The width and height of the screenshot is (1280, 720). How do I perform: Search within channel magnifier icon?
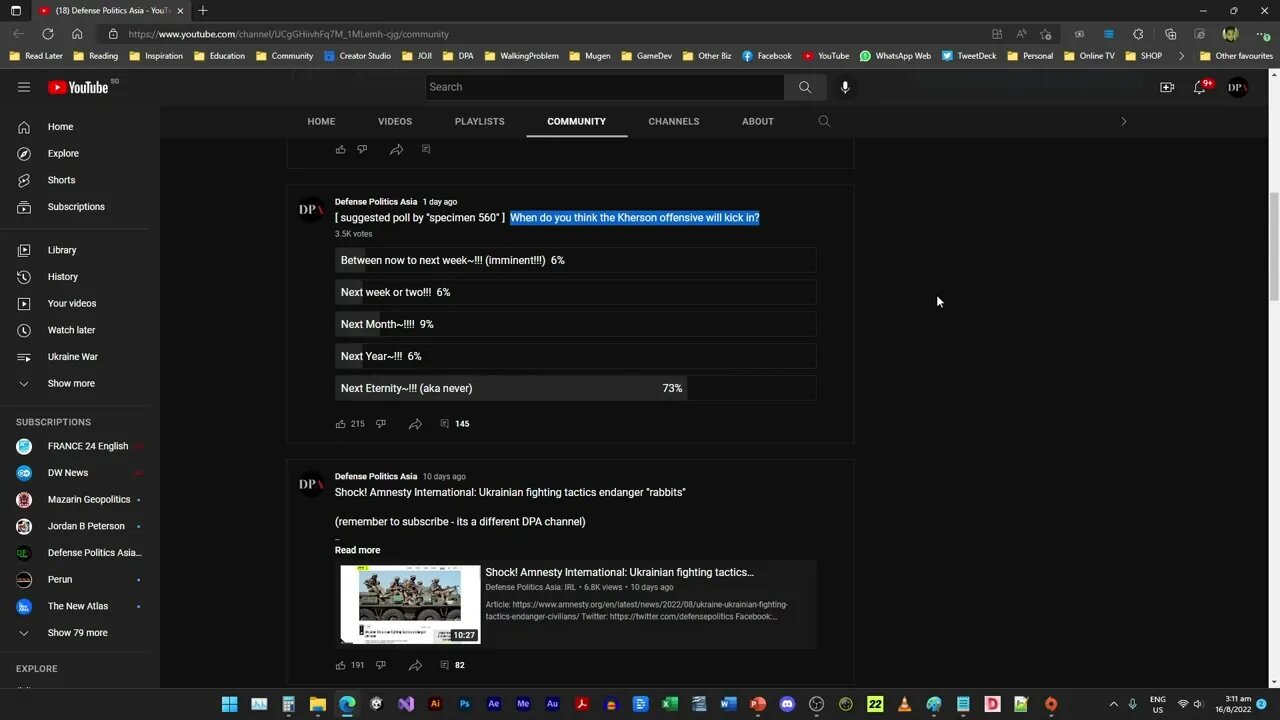[x=824, y=121]
